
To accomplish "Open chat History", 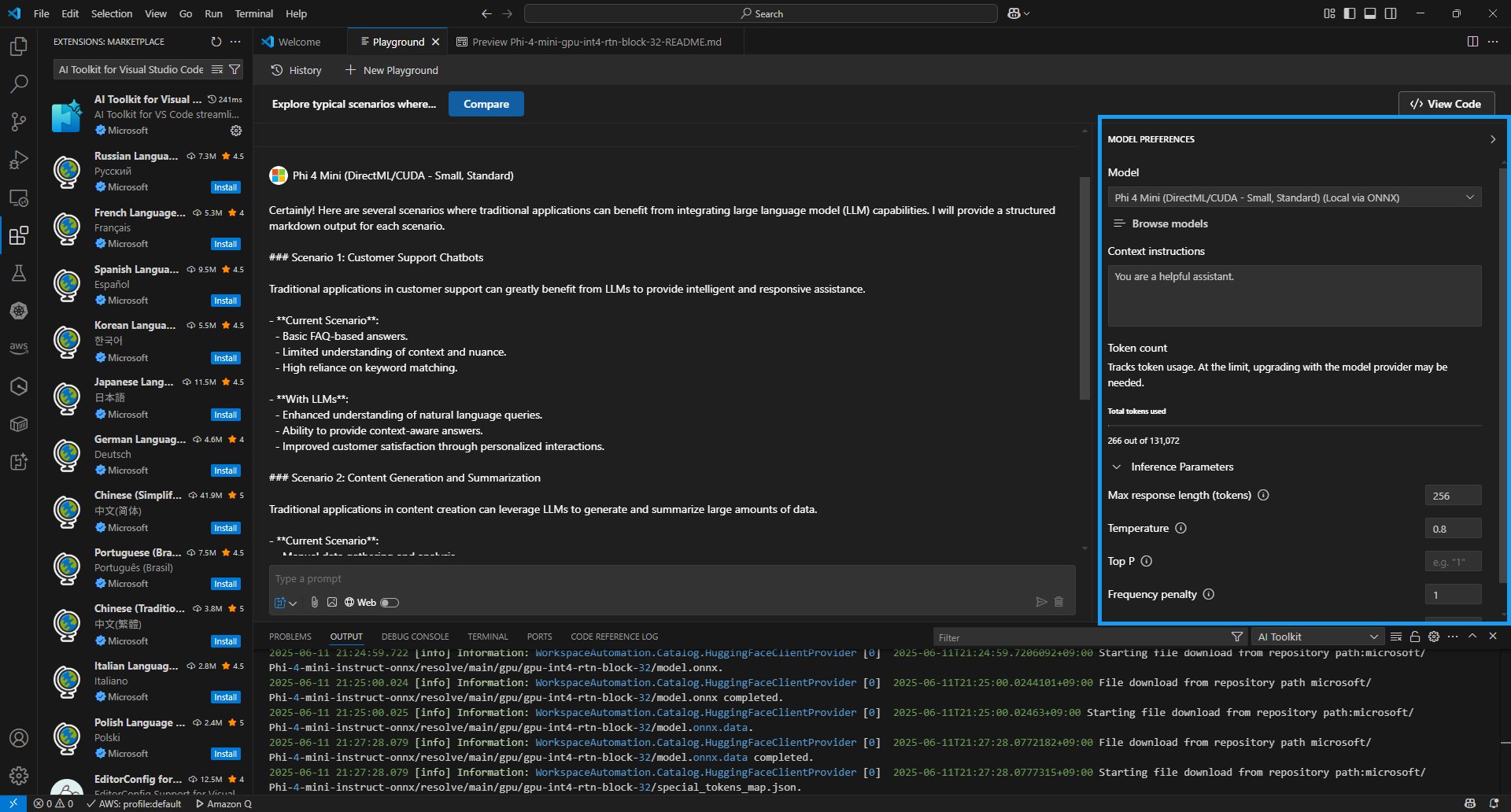I will pyautogui.click(x=297, y=70).
